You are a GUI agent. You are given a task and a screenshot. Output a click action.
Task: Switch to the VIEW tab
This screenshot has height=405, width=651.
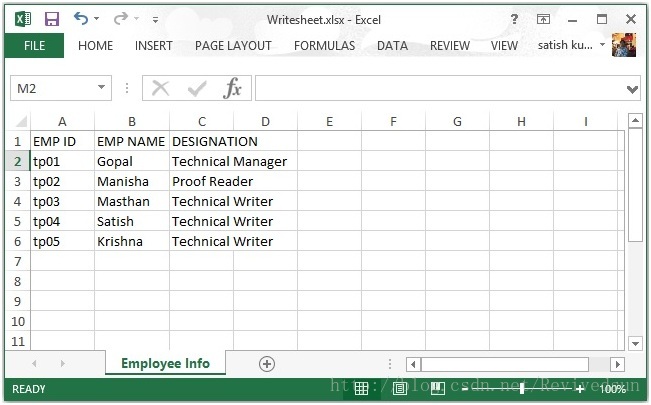(504, 46)
